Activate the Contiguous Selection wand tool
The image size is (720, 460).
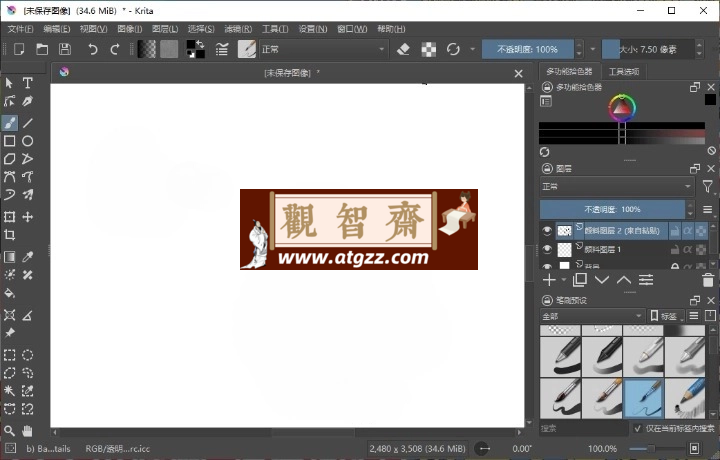pos(9,391)
